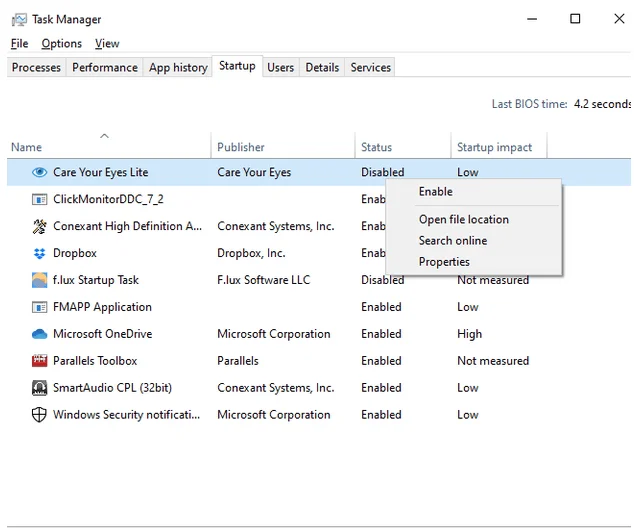Click the Conexant High Definition Audio icon
This screenshot has width=634, height=528.
39,226
